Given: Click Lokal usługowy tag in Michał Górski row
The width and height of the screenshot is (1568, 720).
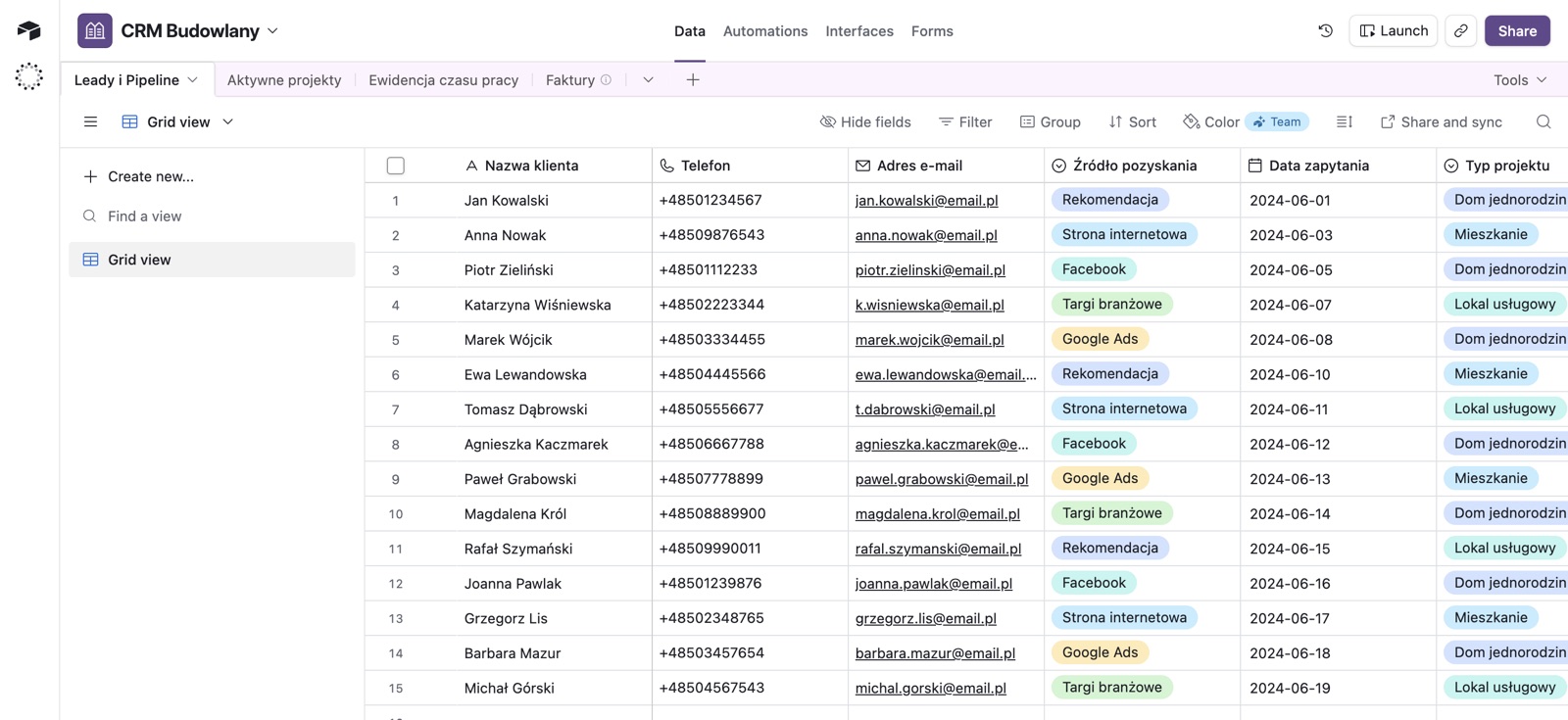Looking at the screenshot, I should pos(1504,688).
